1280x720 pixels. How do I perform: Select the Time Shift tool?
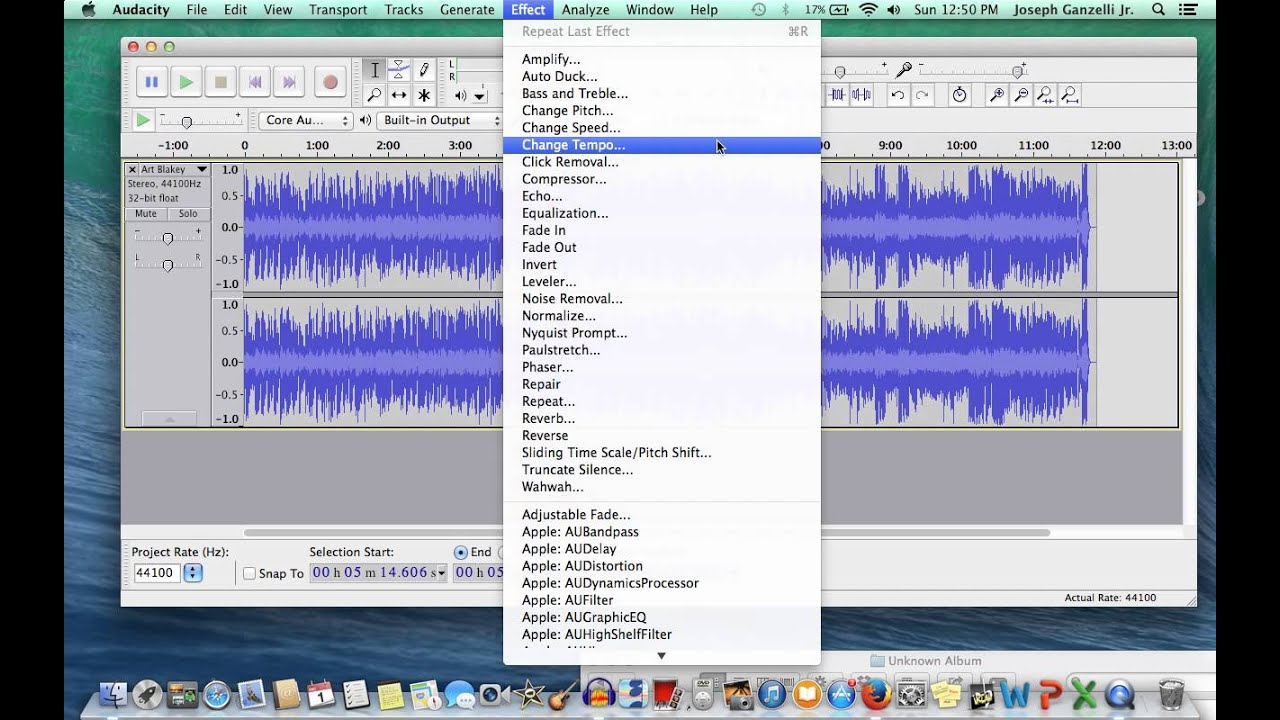click(x=398, y=95)
